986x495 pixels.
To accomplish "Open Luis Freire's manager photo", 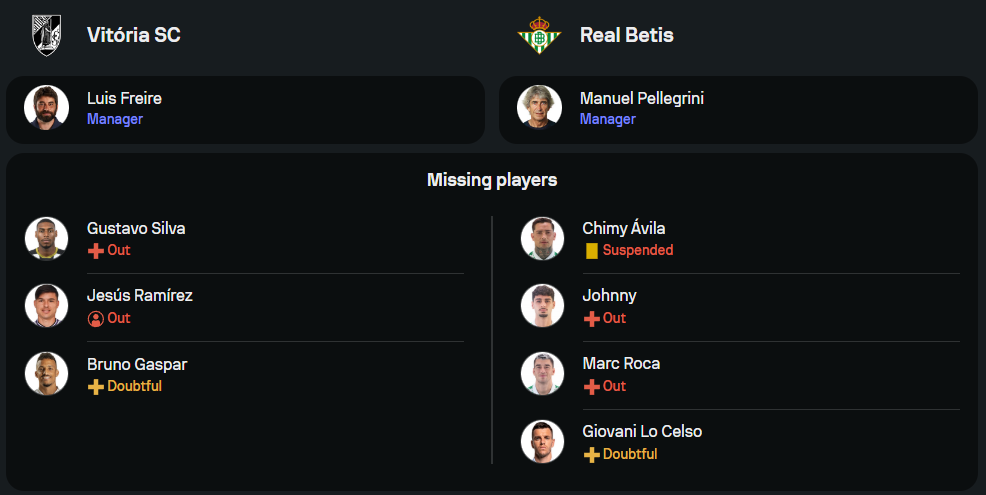I will [x=47, y=108].
